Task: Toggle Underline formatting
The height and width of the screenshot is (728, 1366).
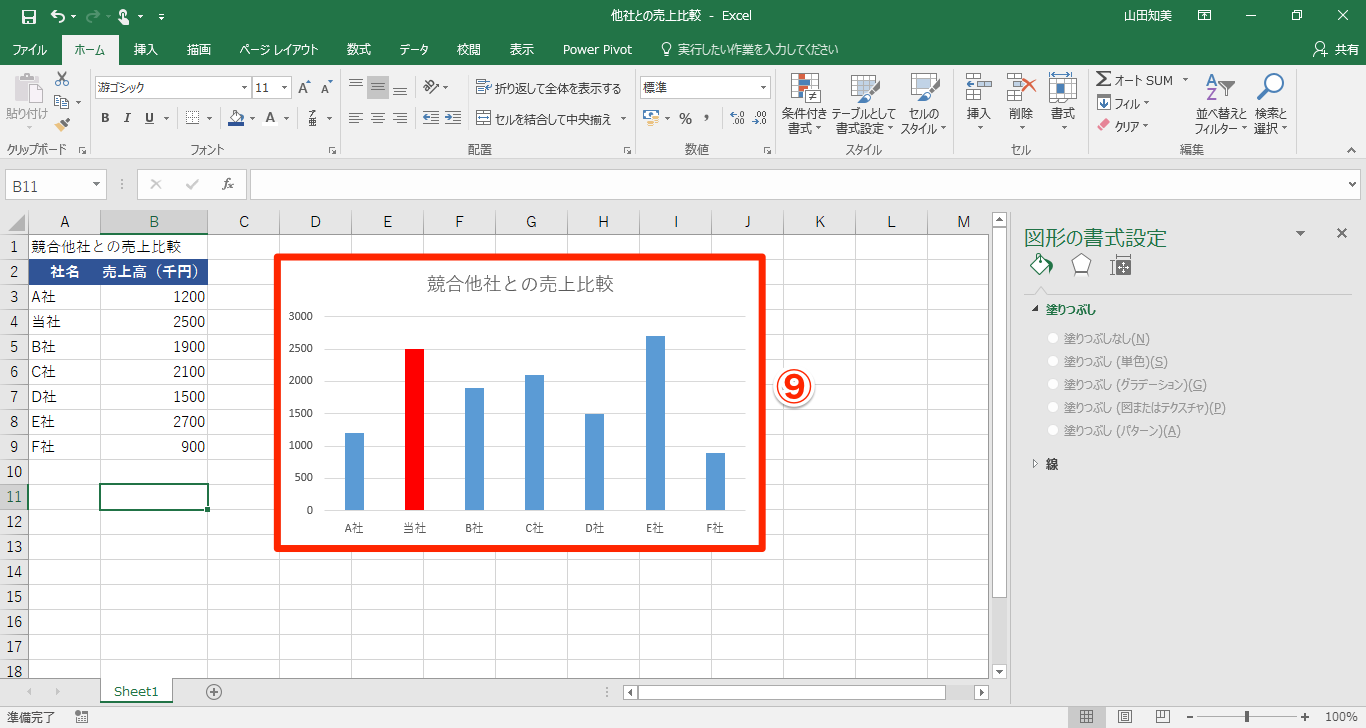Action: (x=149, y=118)
